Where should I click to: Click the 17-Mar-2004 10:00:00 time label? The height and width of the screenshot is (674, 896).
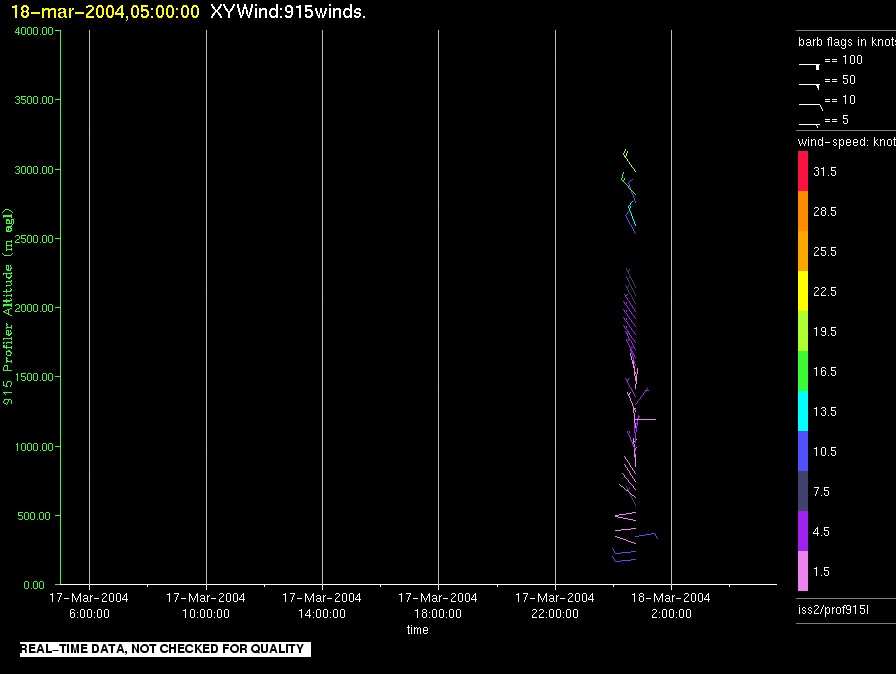click(206, 605)
